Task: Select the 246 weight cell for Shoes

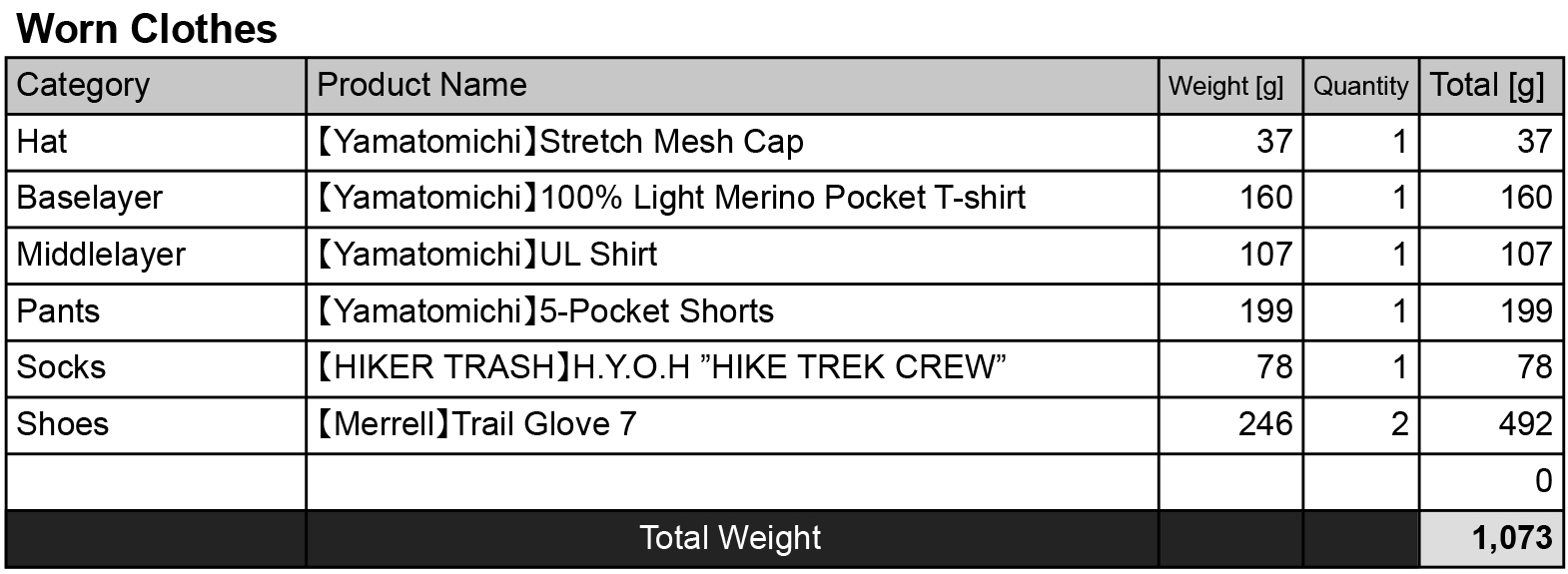Action: tap(1264, 424)
